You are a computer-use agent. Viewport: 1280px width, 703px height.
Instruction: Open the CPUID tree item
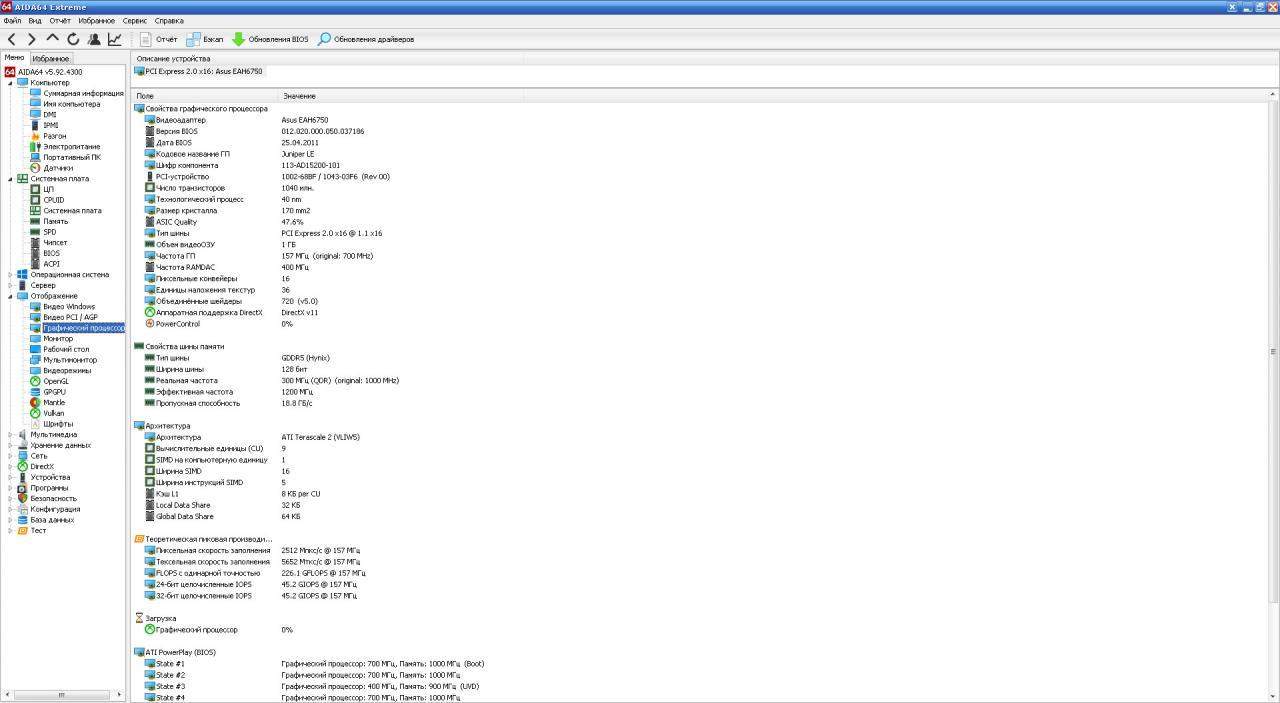pyautogui.click(x=54, y=200)
